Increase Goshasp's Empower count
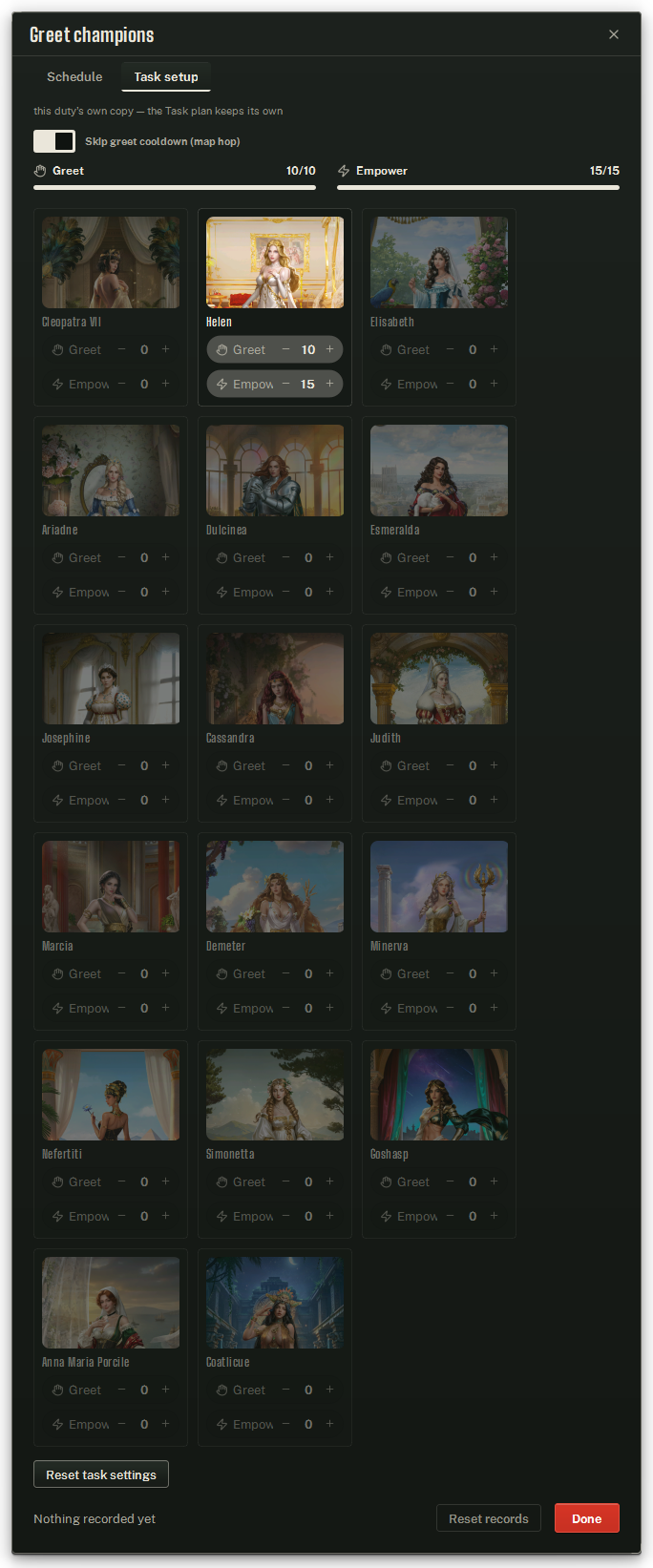Viewport: 653px width, 1568px height. click(x=494, y=1216)
